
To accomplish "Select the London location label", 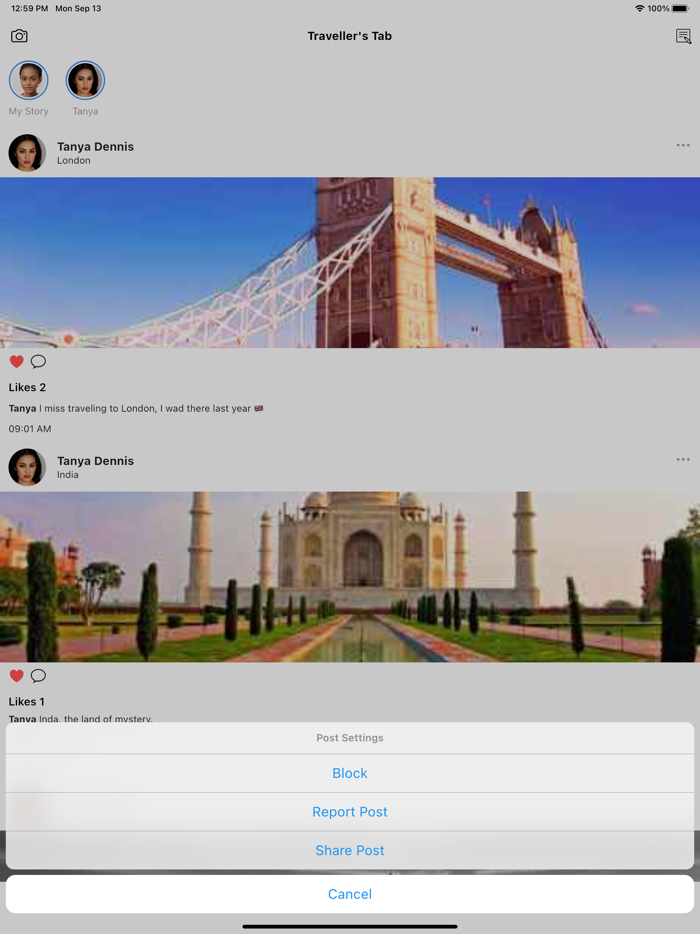I will coord(74,160).
